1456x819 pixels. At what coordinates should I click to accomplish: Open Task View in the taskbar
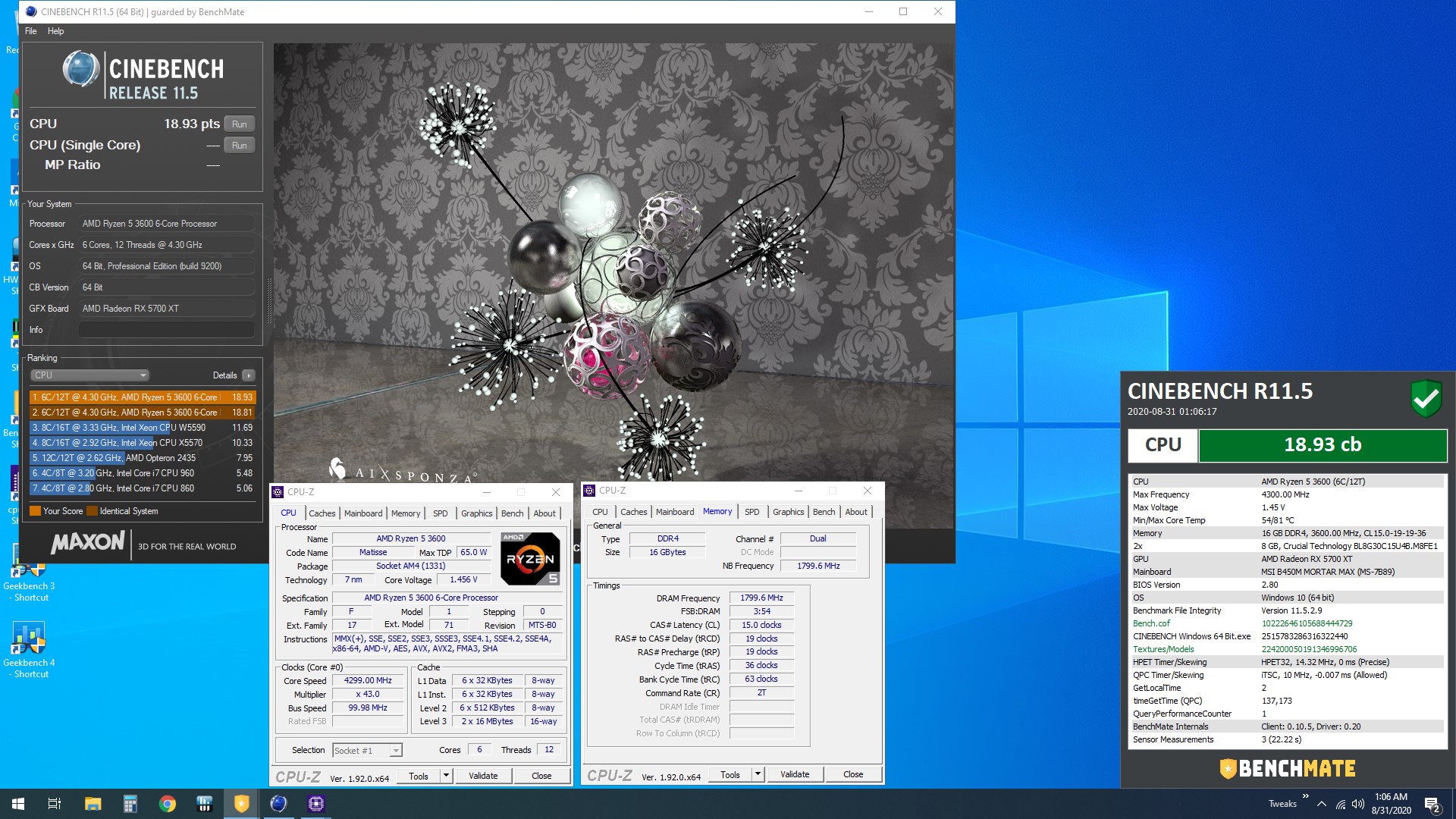click(55, 804)
